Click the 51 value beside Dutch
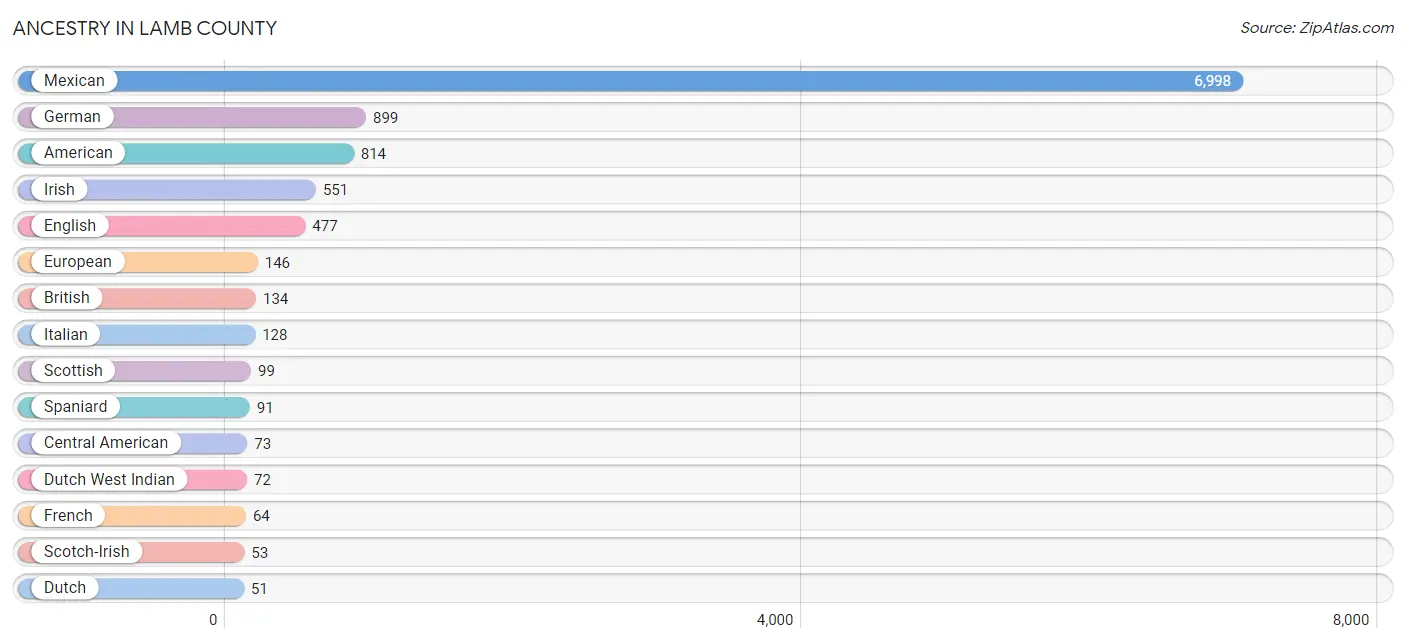The width and height of the screenshot is (1406, 644). [259, 589]
